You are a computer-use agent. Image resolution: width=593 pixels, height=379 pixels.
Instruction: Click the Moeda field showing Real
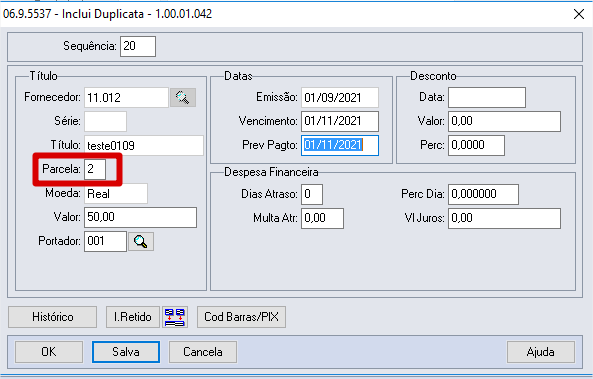coord(116,194)
